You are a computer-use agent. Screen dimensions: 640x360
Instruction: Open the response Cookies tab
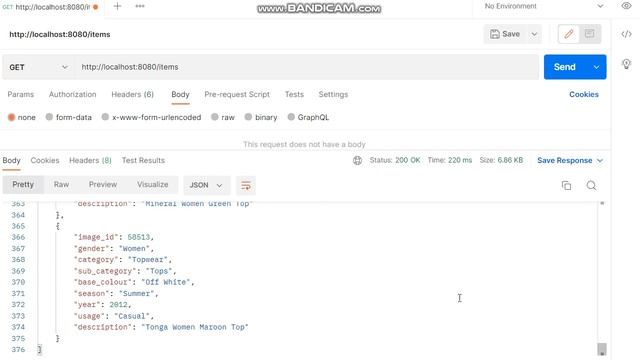[45, 160]
